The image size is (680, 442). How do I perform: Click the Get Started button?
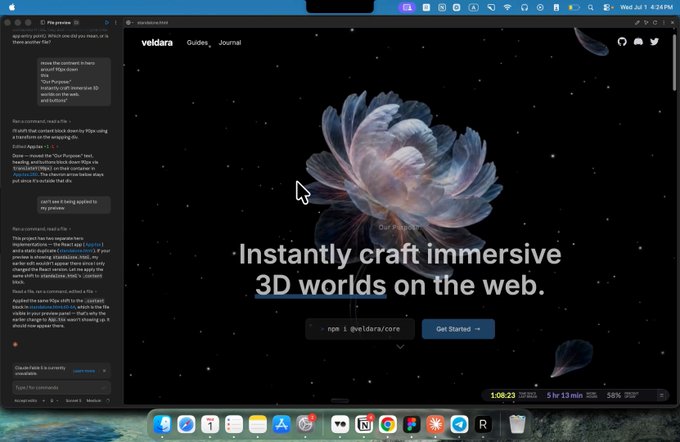[458, 329]
